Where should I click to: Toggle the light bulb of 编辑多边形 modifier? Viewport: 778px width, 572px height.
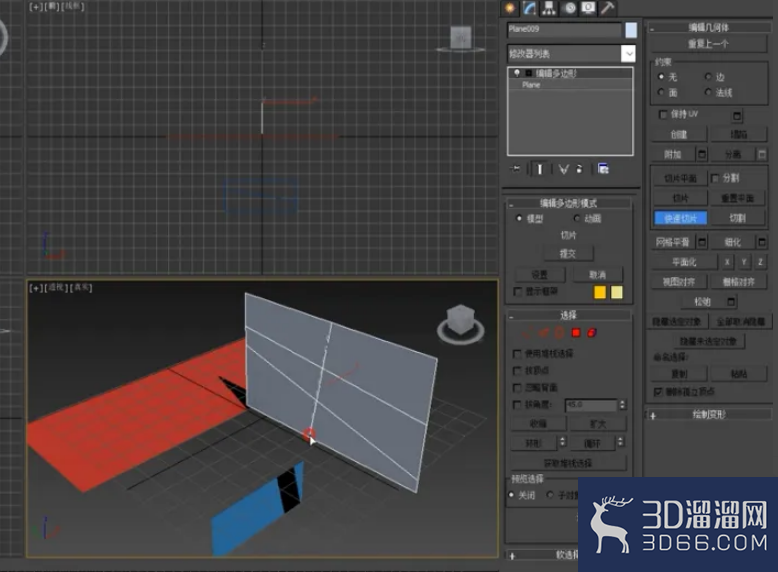coord(517,73)
